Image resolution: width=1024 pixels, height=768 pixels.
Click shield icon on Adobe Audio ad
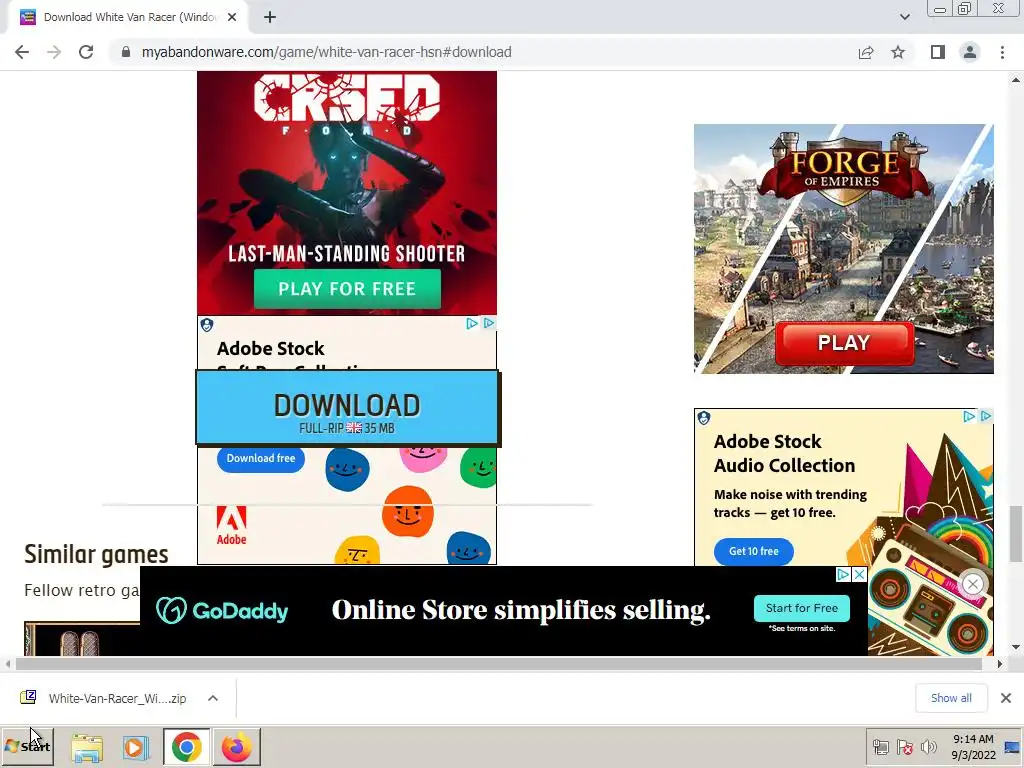click(x=704, y=417)
